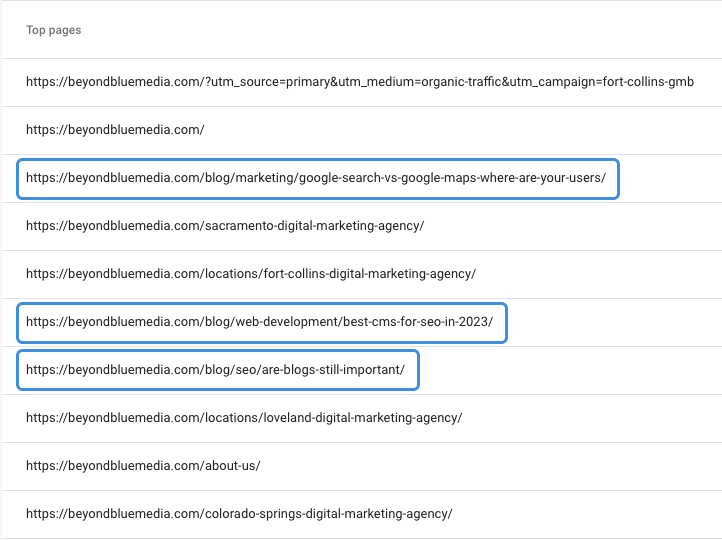This screenshot has width=722, height=540.
Task: Select the best-cms-for-seo-in-2023 blog URL
Action: (x=259, y=322)
